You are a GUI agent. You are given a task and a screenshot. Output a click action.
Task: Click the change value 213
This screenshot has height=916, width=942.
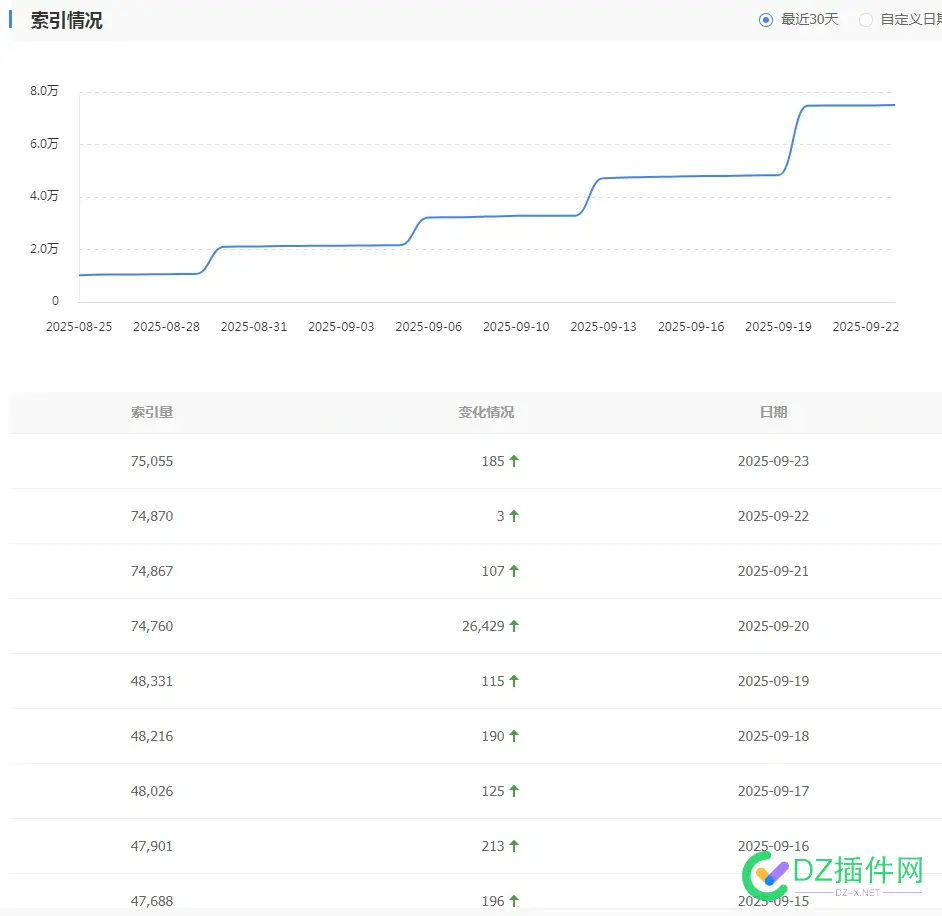pos(493,846)
